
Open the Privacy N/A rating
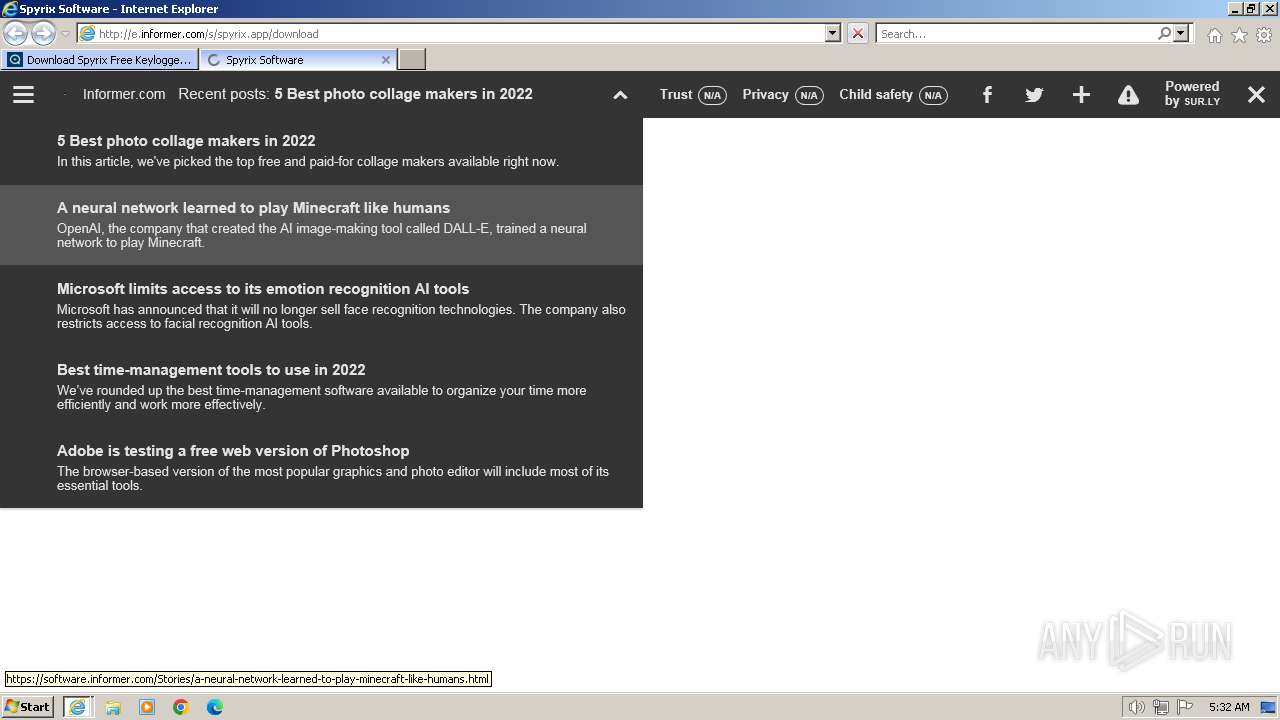pyautogui.click(x=782, y=95)
